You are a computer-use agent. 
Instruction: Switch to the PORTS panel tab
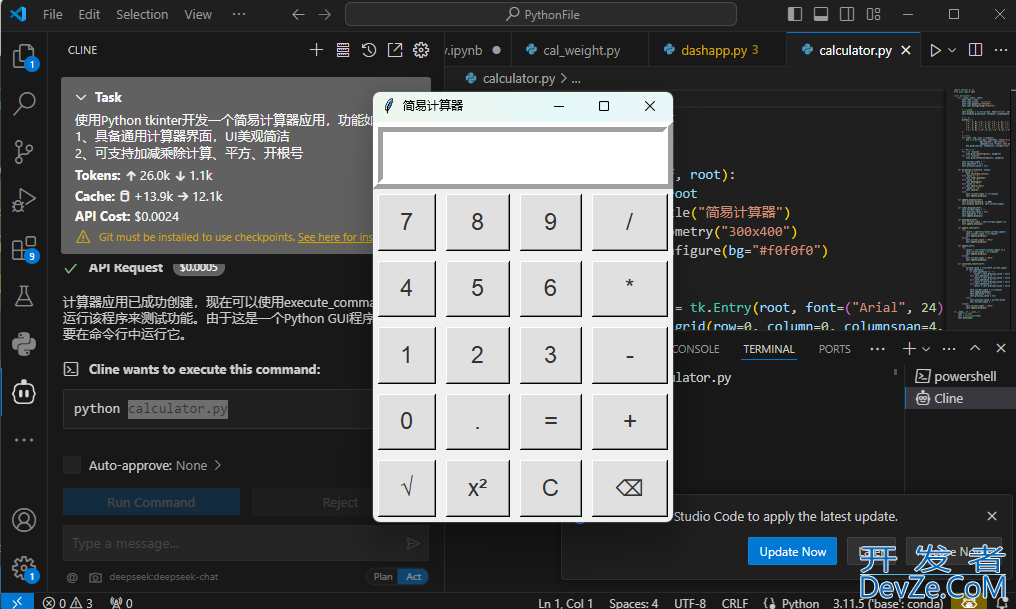coord(834,349)
